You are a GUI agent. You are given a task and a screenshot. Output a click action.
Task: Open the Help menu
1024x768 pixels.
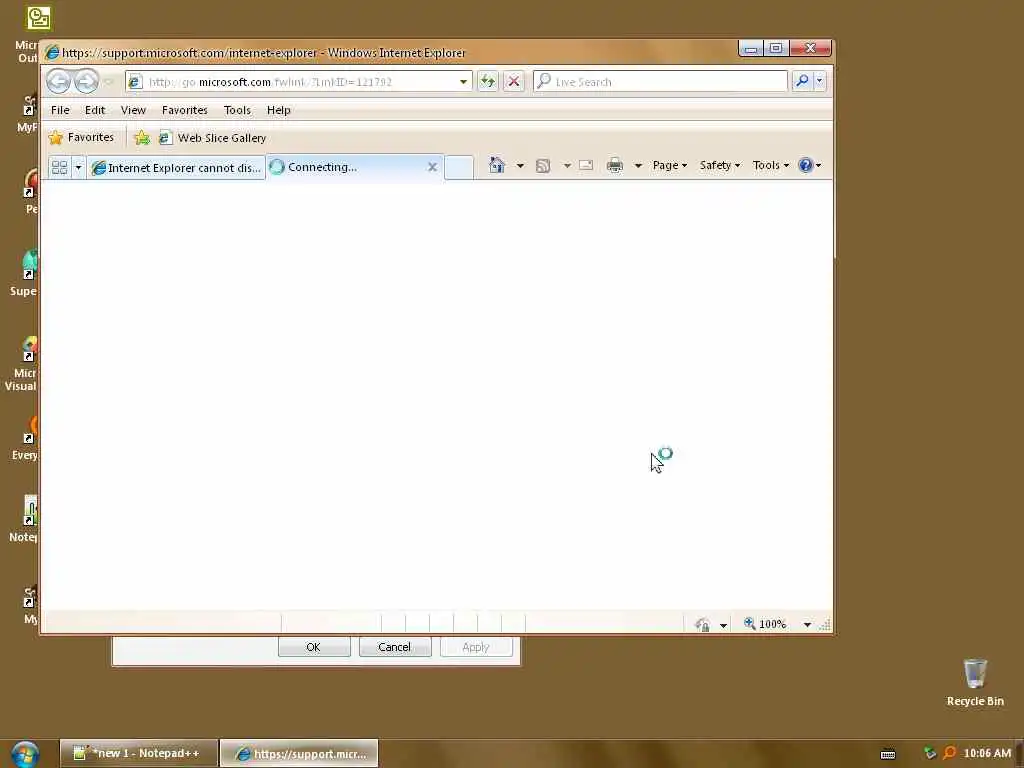pos(279,110)
